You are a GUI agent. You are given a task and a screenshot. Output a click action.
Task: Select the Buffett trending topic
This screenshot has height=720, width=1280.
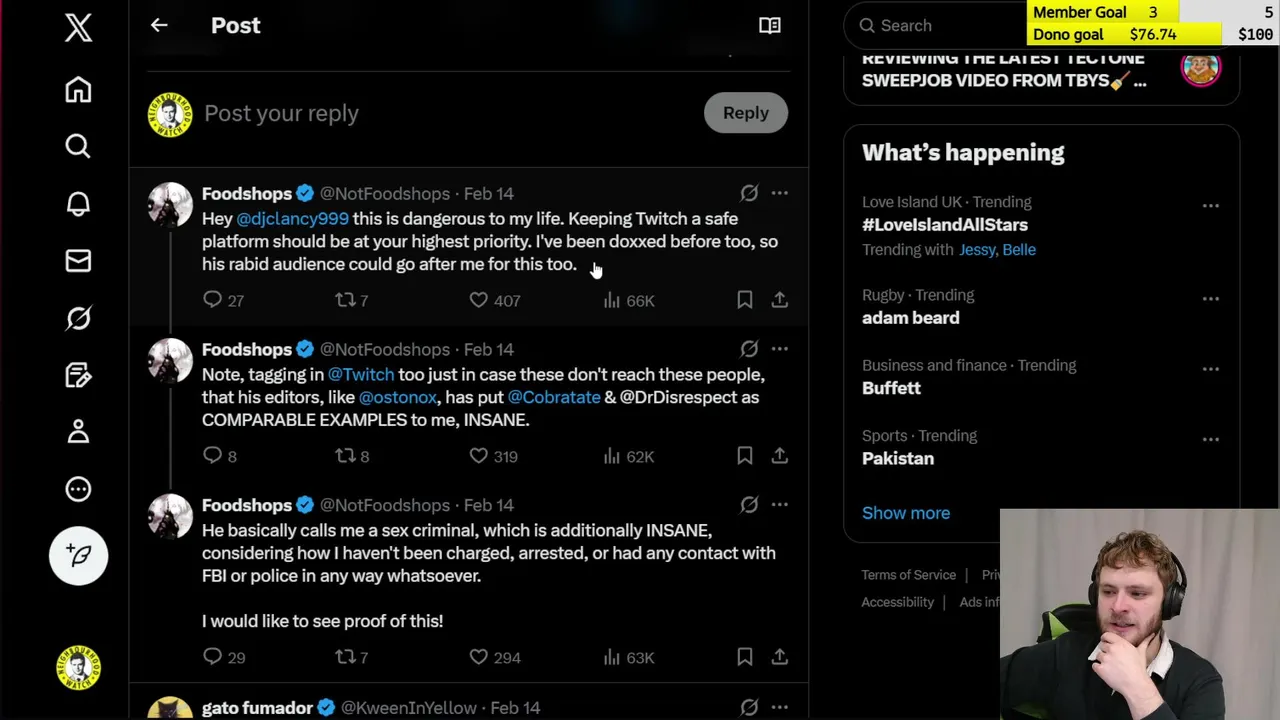[x=891, y=388]
